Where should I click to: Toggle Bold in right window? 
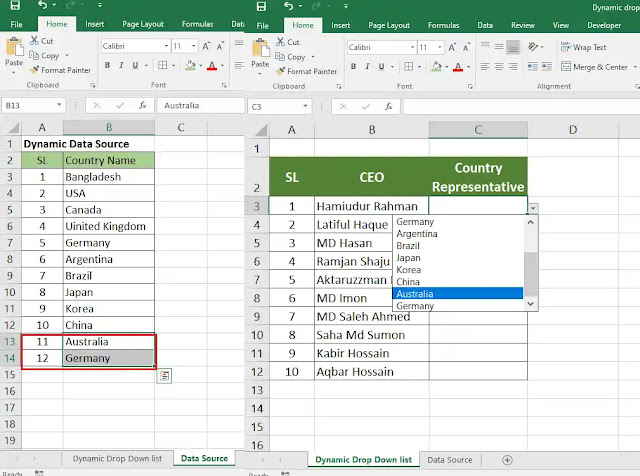pyautogui.click(x=353, y=67)
